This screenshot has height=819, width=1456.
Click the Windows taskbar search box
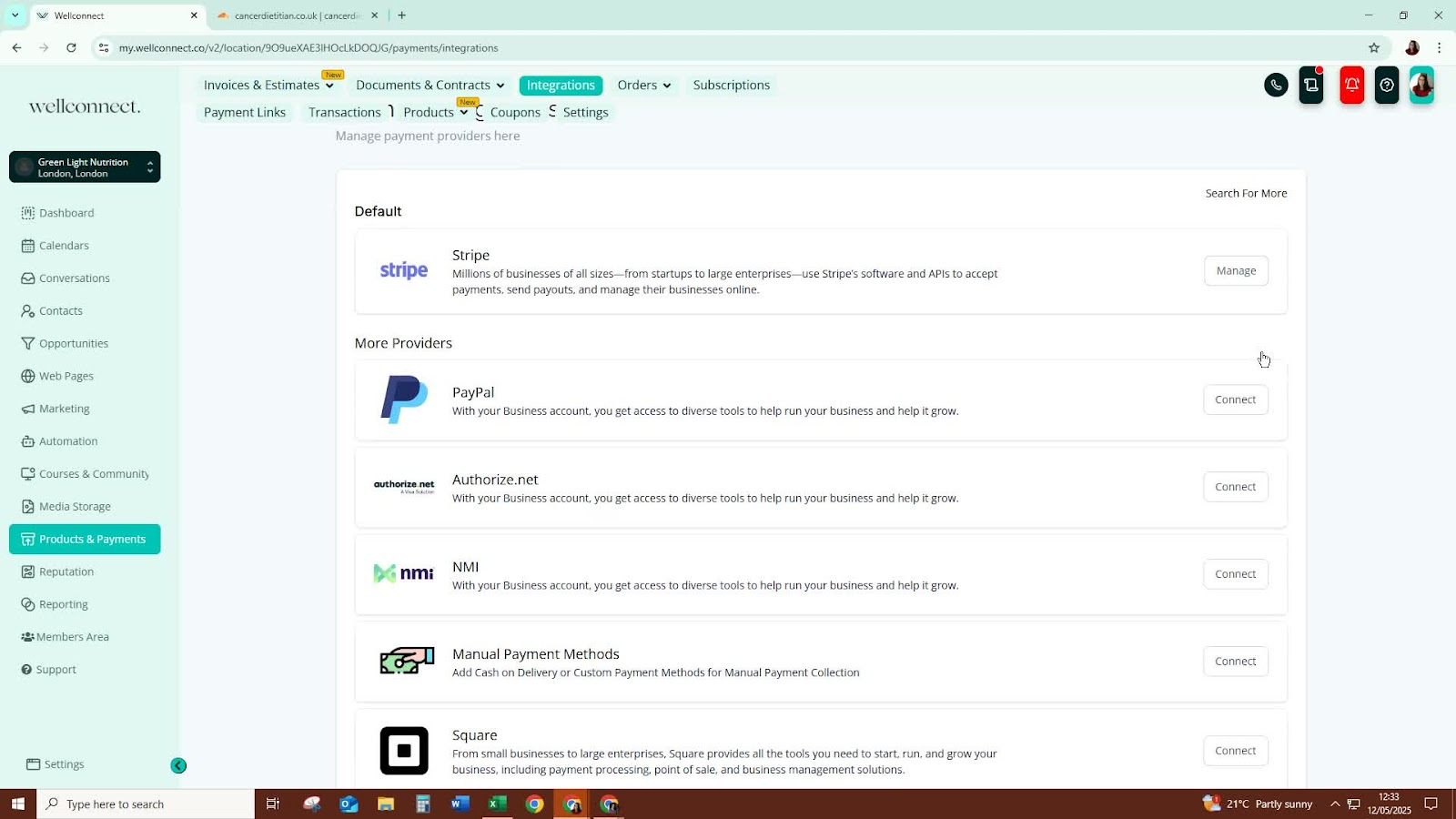146,804
